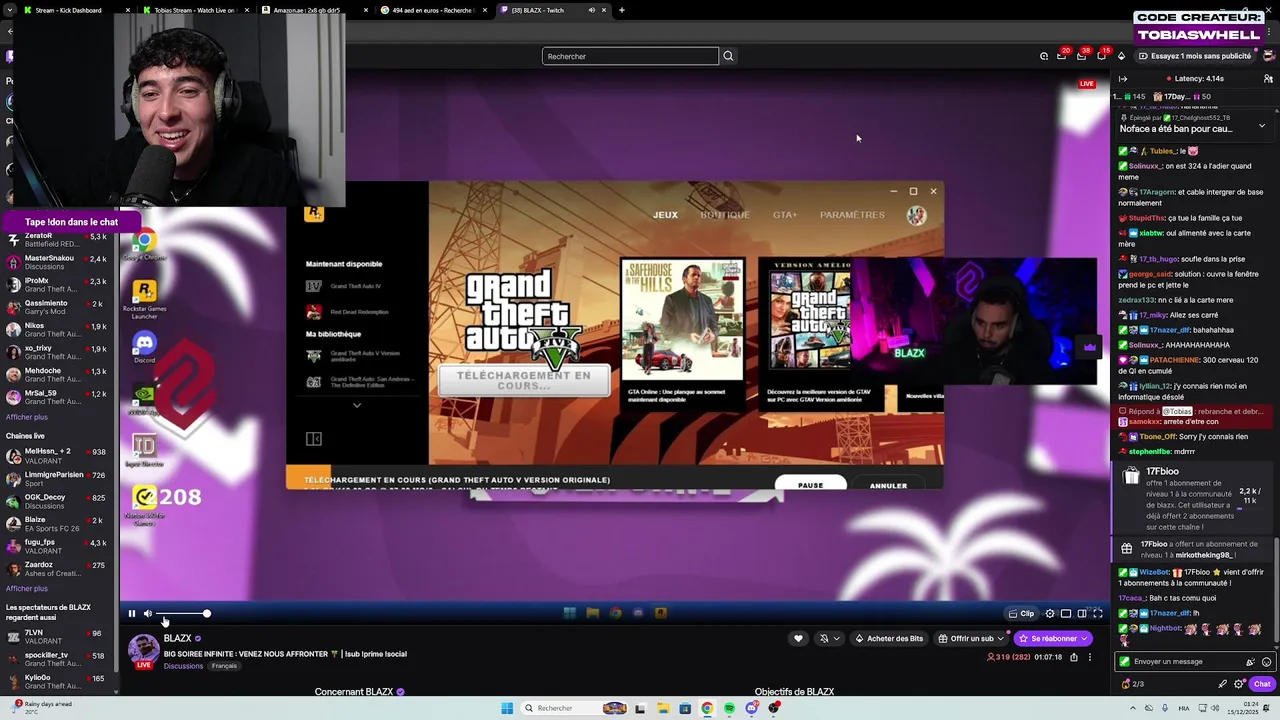
Task: Open MasterSnakou channel in sidebar
Action: pyautogui.click(x=58, y=262)
